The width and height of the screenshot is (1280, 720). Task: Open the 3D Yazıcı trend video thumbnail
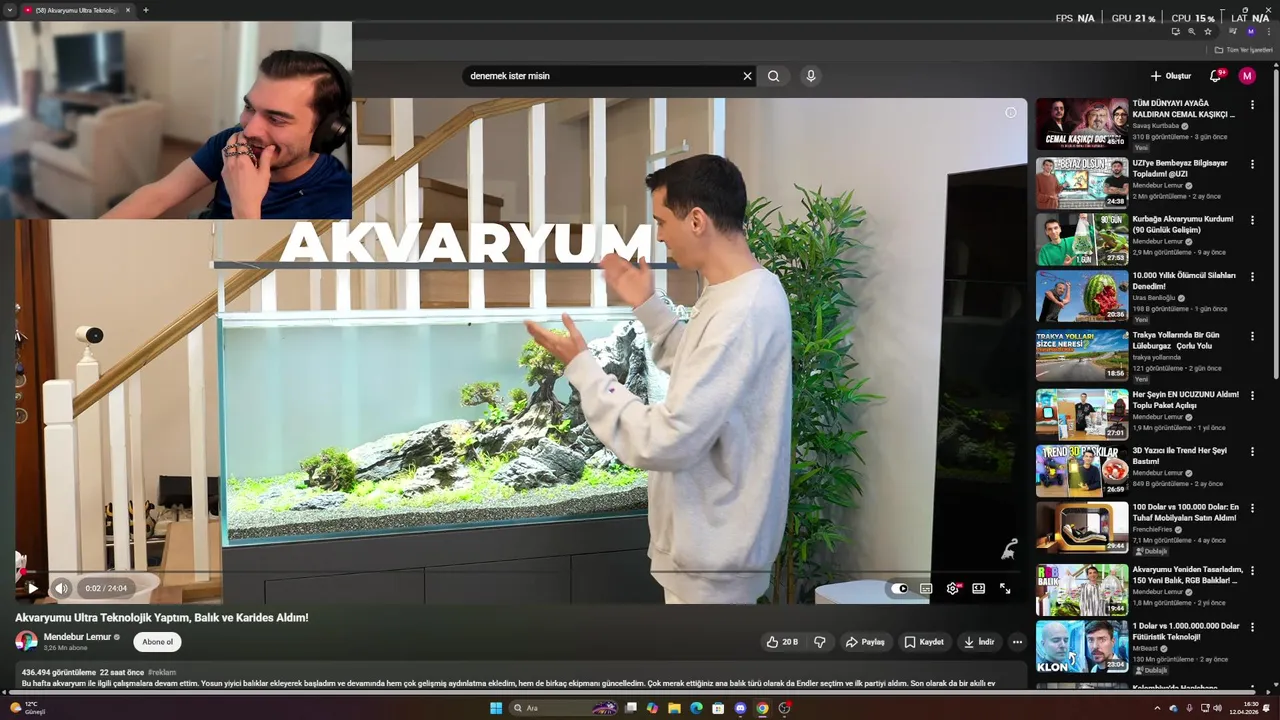tap(1082, 471)
